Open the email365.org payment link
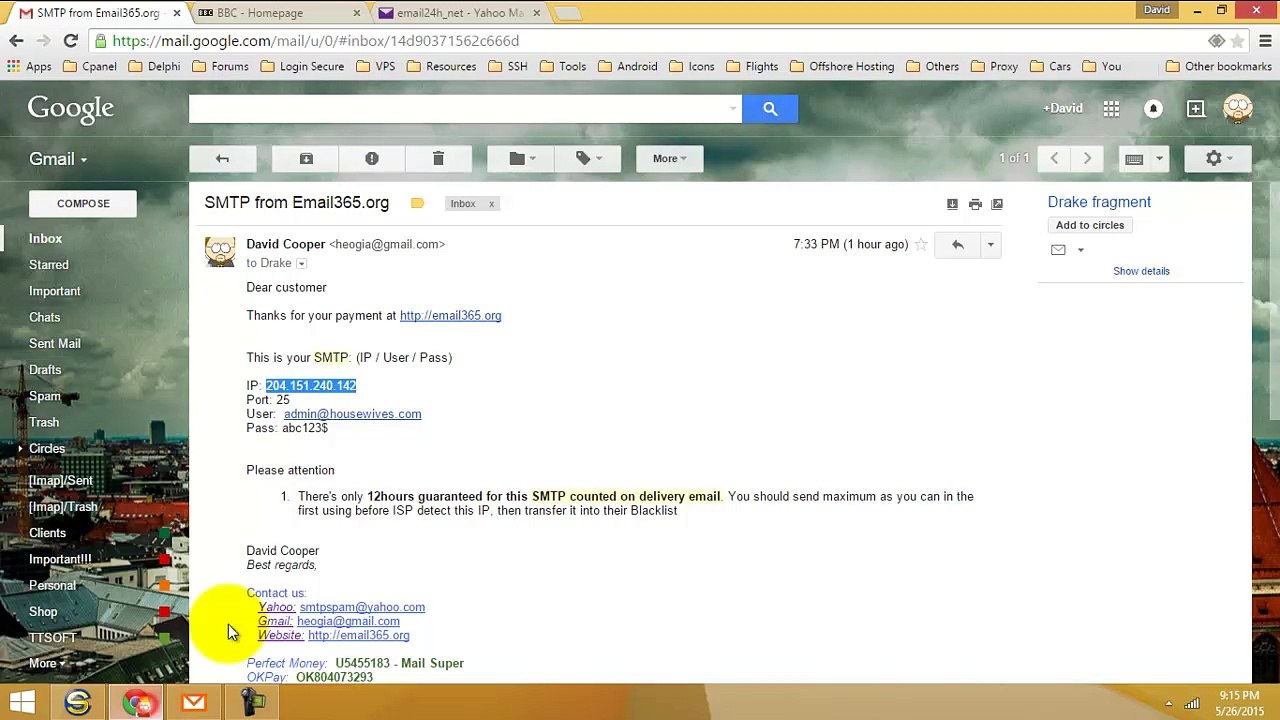Screen dimensions: 1280x720 pyautogui.click(x=450, y=316)
